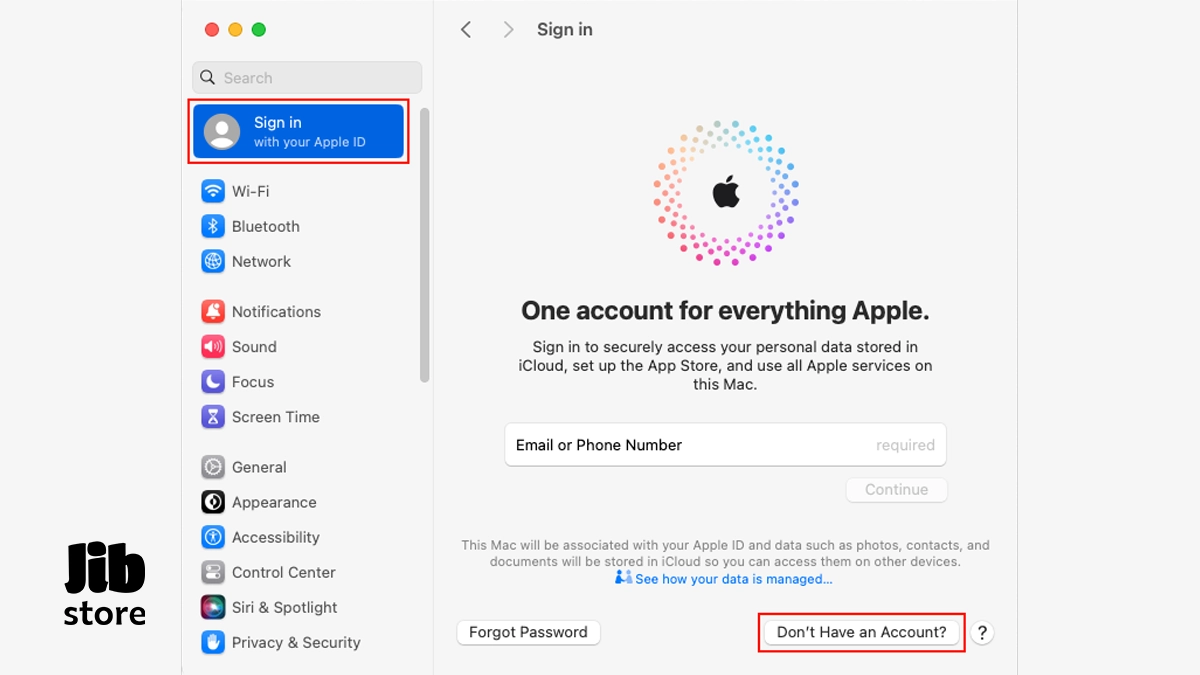The width and height of the screenshot is (1200, 675).
Task: Open the Notifications bell icon
Action: click(213, 311)
